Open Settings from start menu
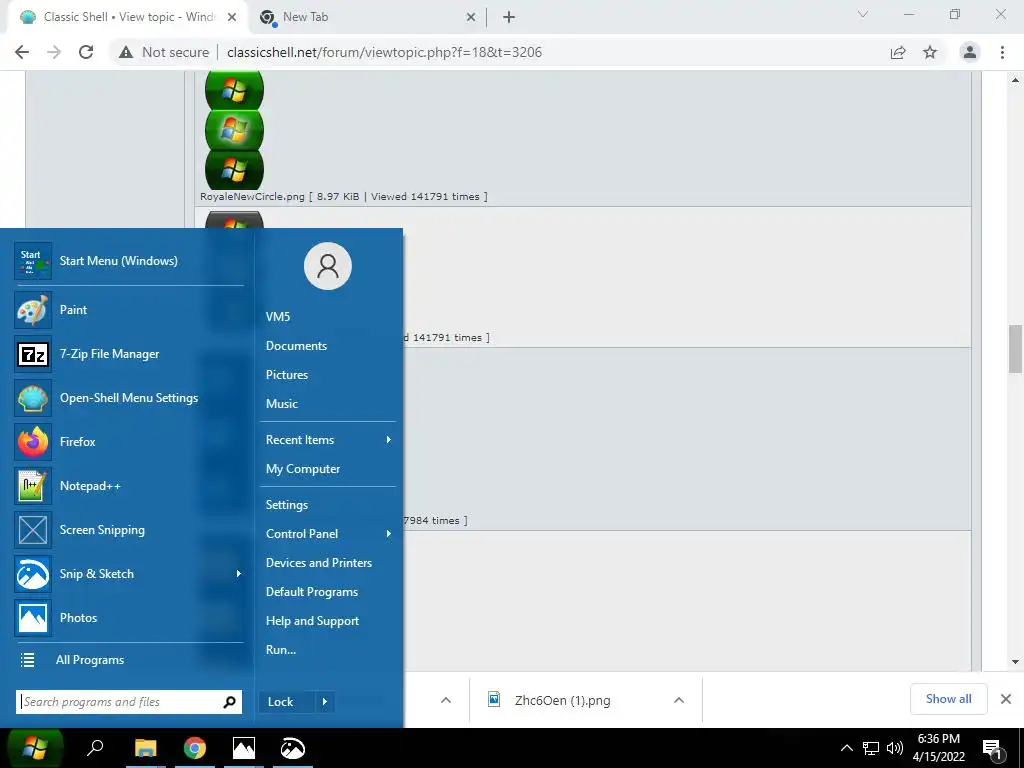Viewport: 1024px width, 768px height. coord(287,505)
